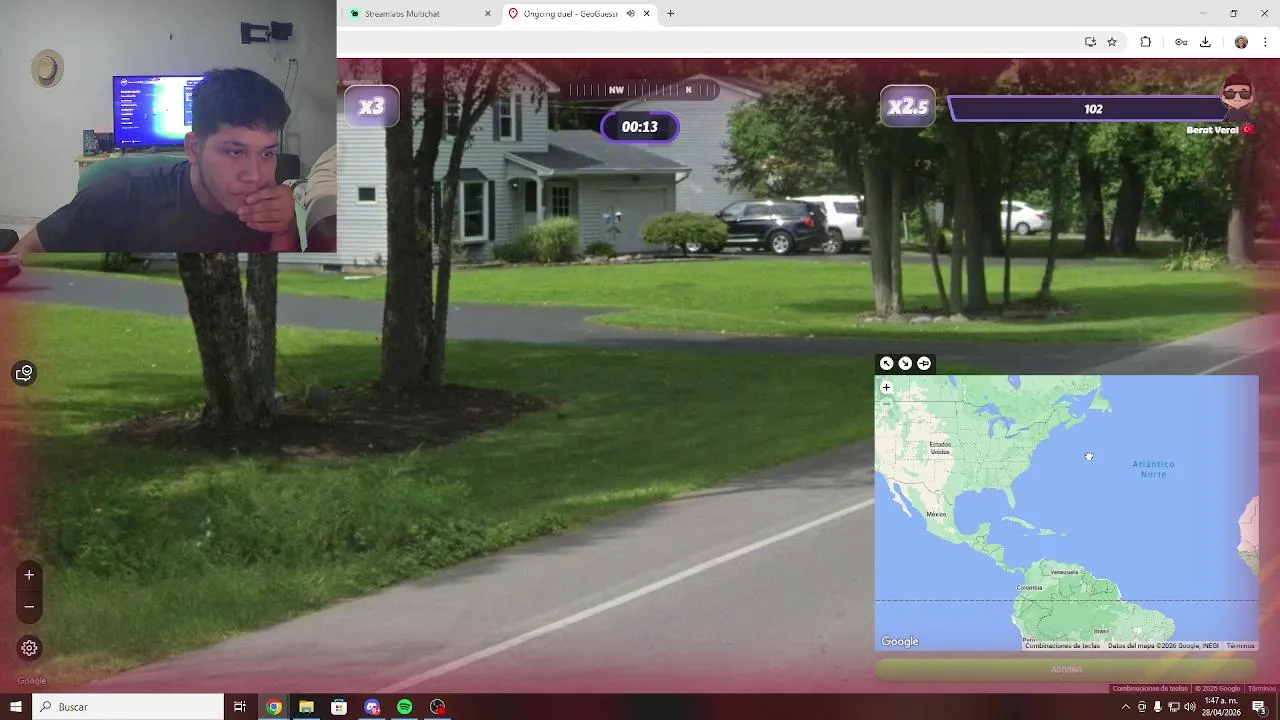The image size is (1280, 720).
Task: Shrink the guess map with the down-right arrow
Action: [x=905, y=363]
